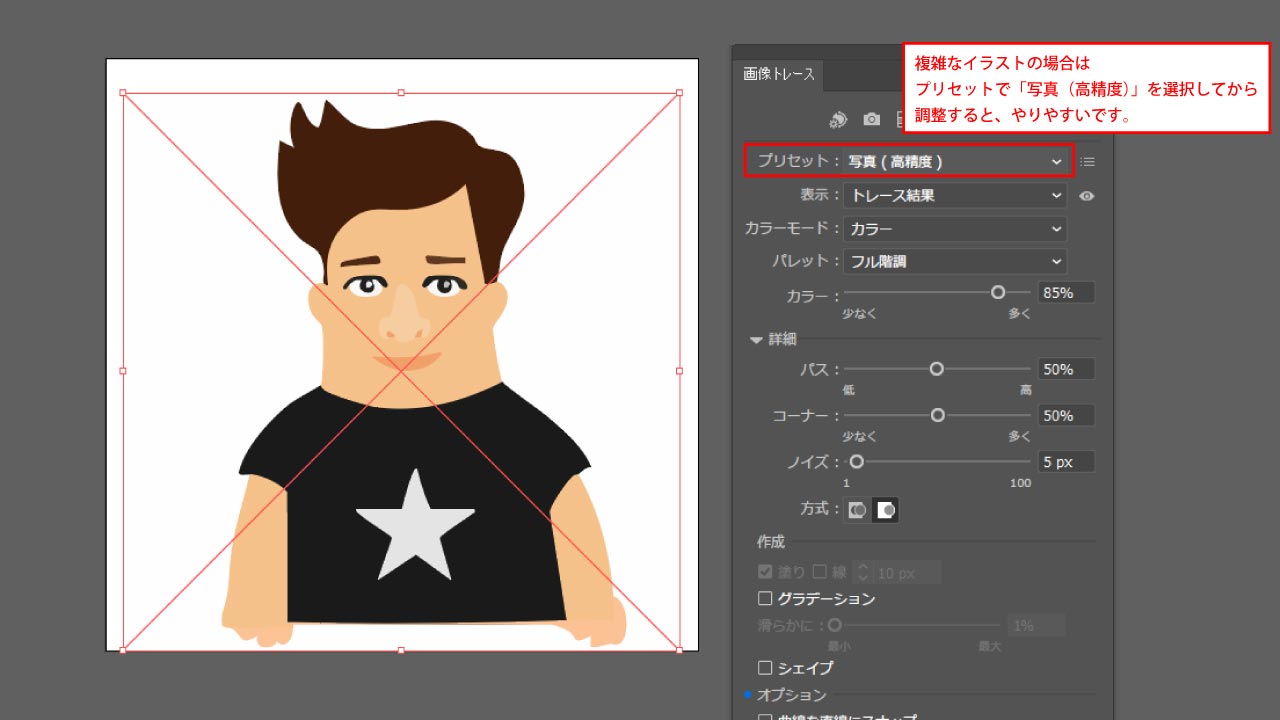The image size is (1280, 720).
Task: Open the パレット dropdown showing フル階調
Action: click(x=955, y=262)
